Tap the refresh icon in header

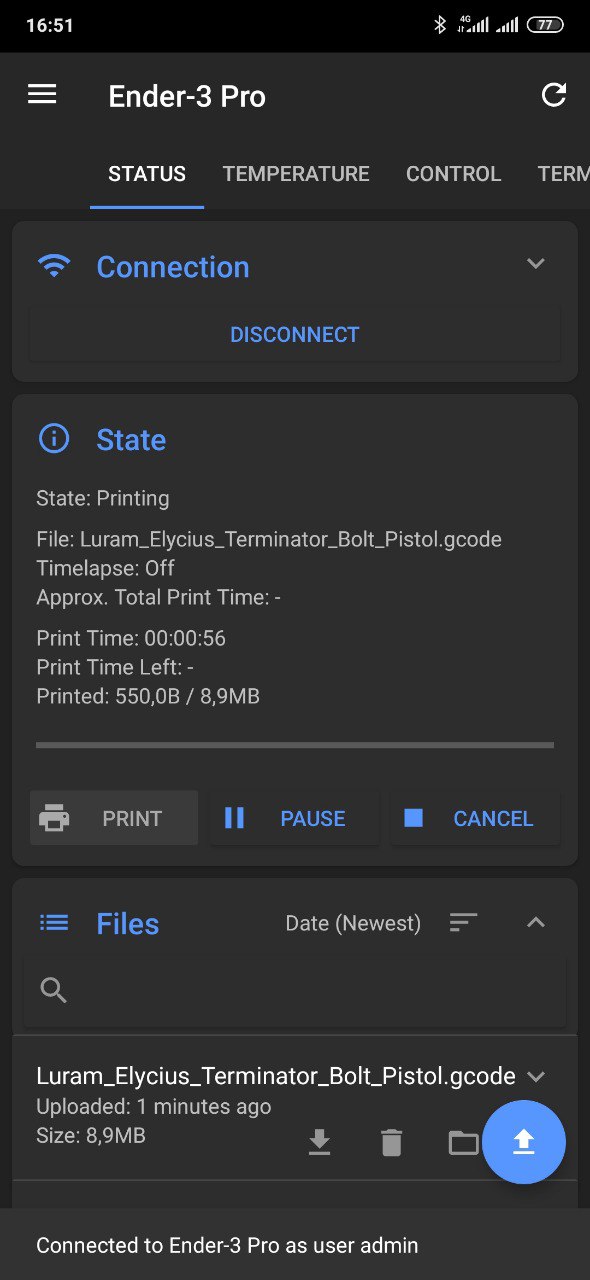click(553, 95)
